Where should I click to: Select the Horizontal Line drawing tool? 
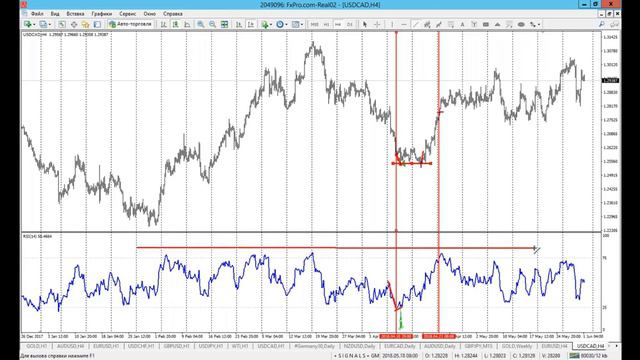click(x=404, y=24)
